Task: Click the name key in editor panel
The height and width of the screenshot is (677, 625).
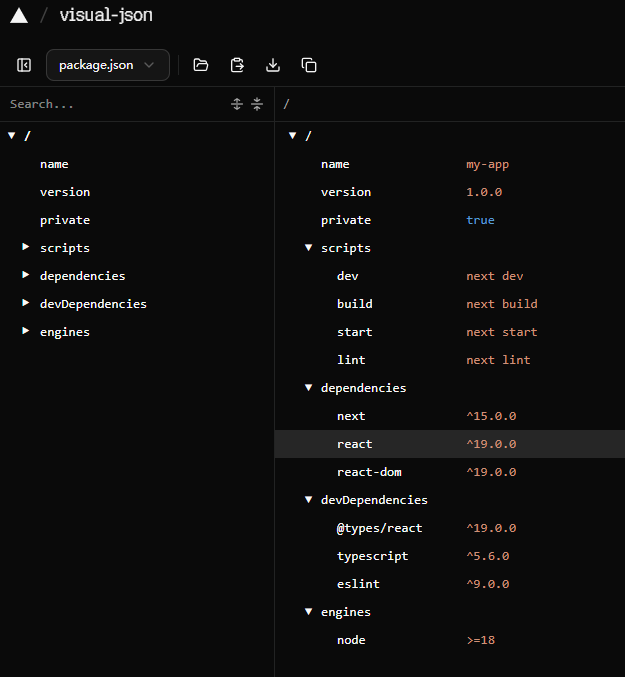Action: point(335,164)
